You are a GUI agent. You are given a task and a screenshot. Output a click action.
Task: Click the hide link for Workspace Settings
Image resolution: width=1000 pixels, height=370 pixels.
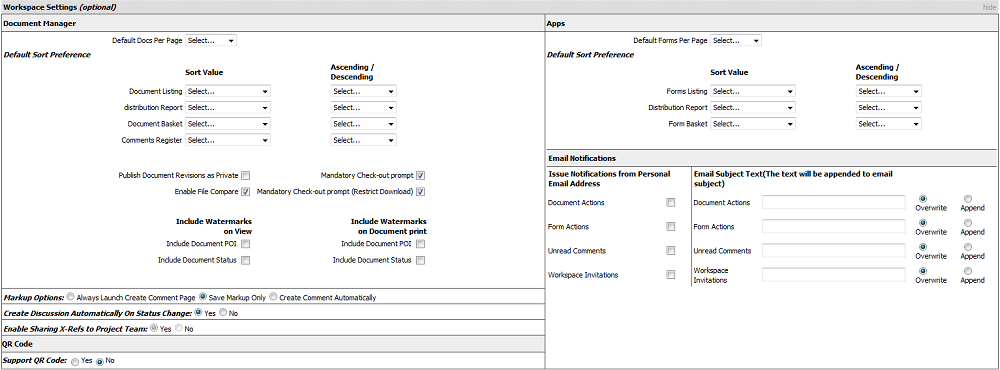(988, 7)
